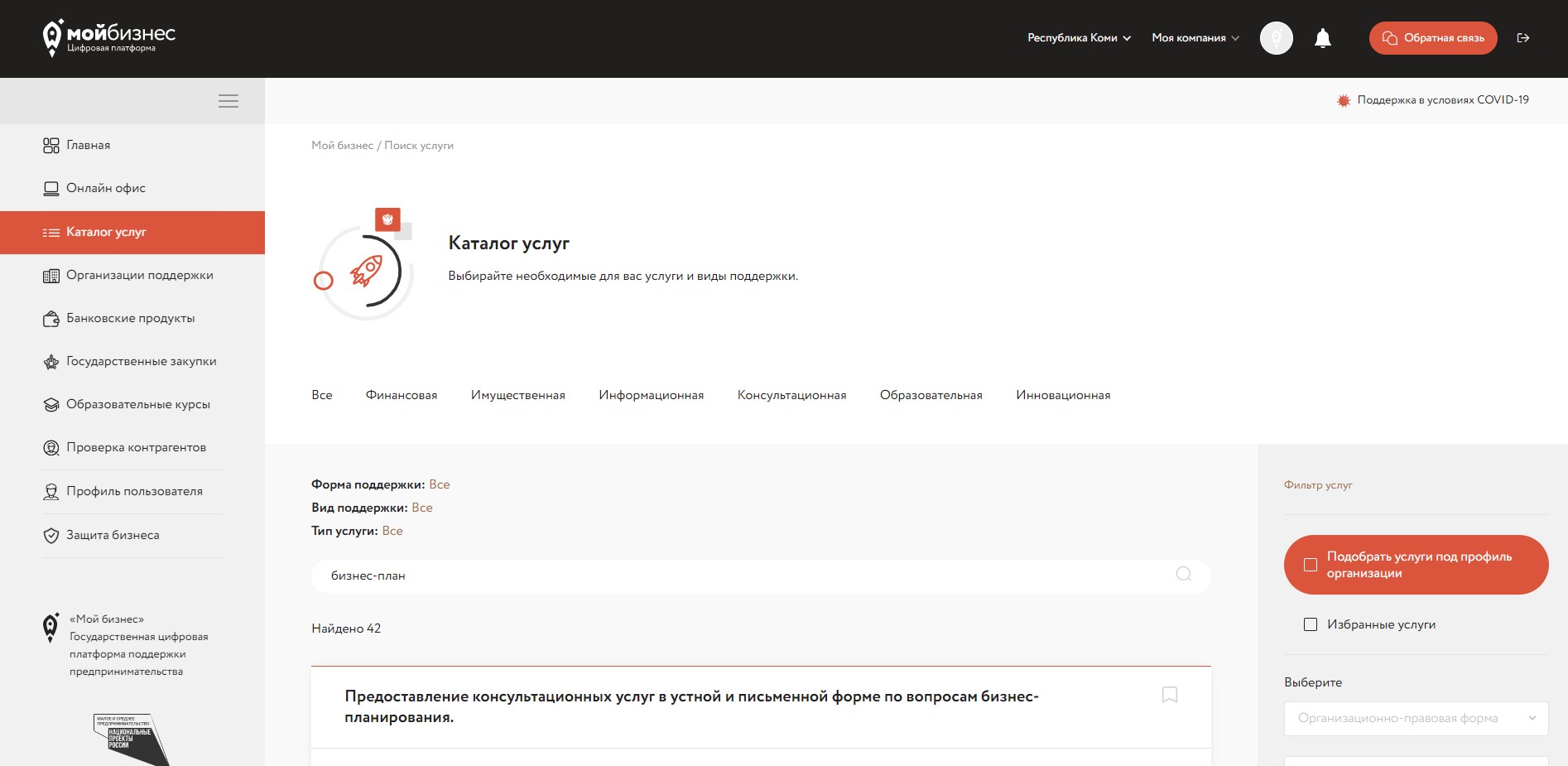This screenshot has height=766, width=1568.
Task: Click the search magnifier icon
Action: (1184, 574)
